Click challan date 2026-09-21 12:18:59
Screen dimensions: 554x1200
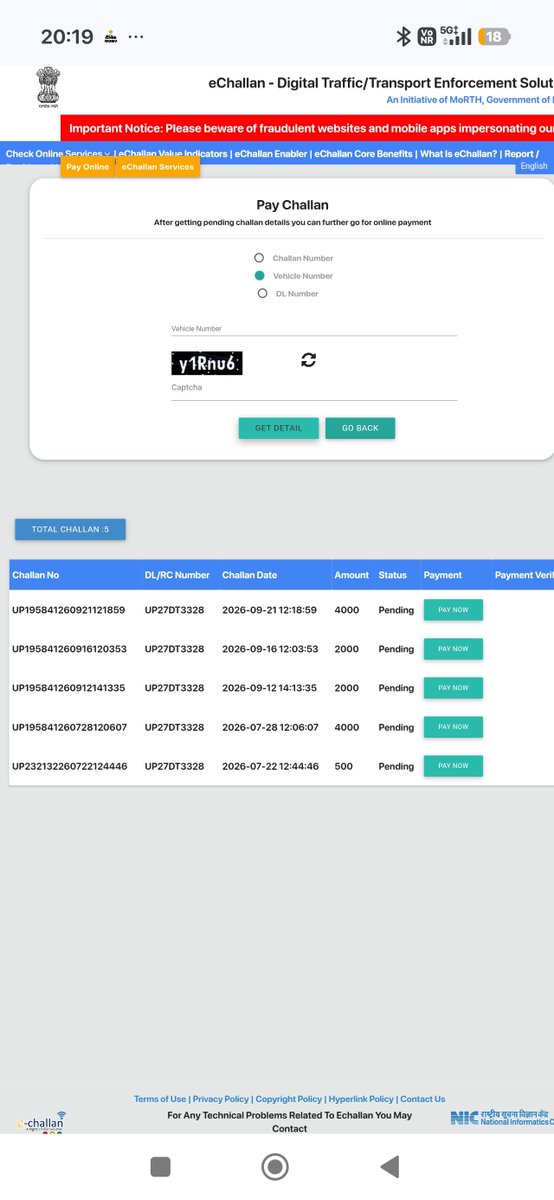pos(270,610)
